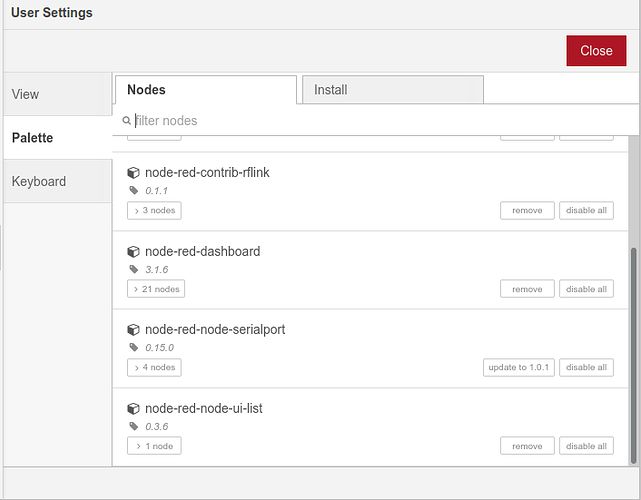Update serialport to version 1.0.1
The height and width of the screenshot is (500, 641).
point(519,368)
